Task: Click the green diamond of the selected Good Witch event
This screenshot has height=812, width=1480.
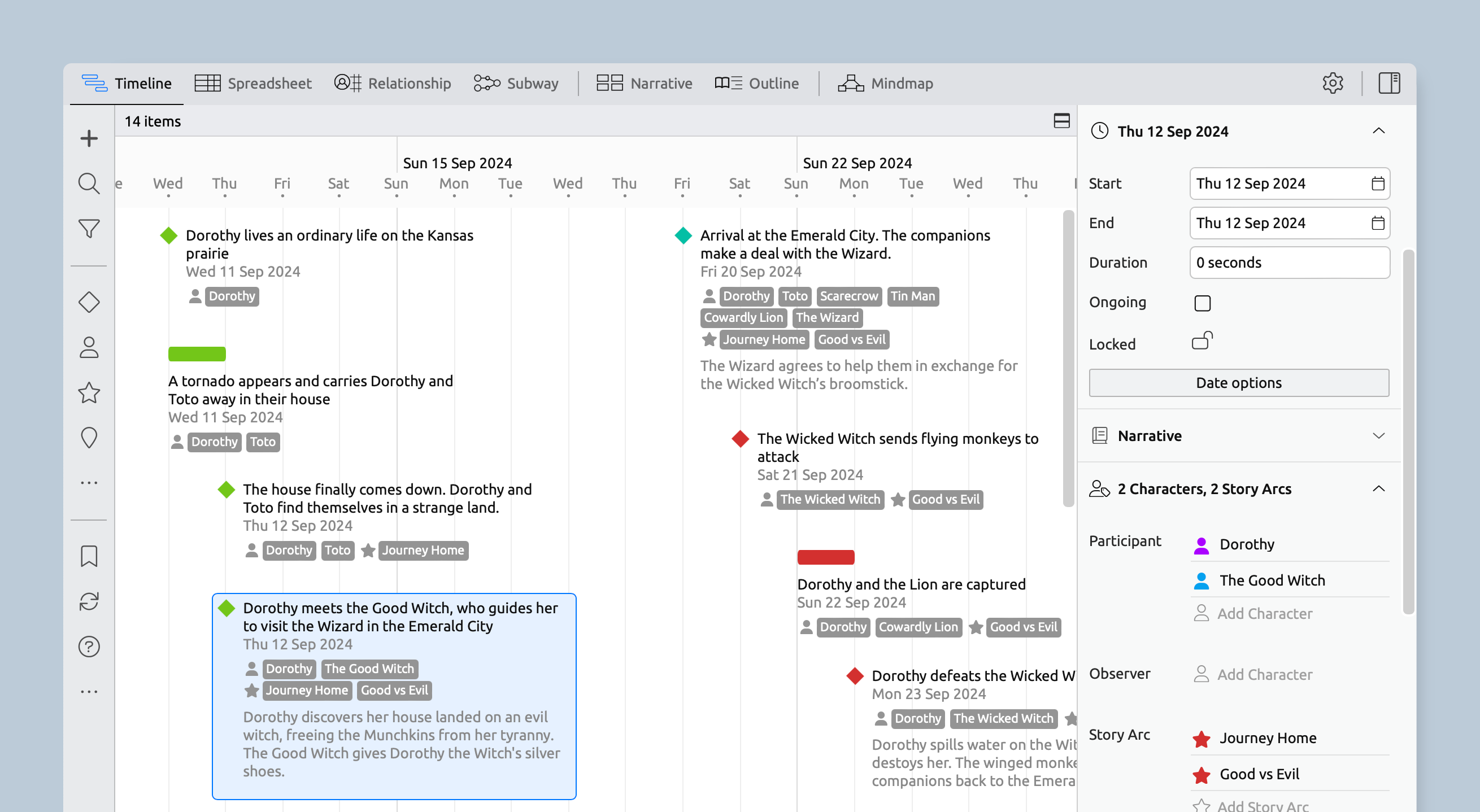Action: point(227,608)
